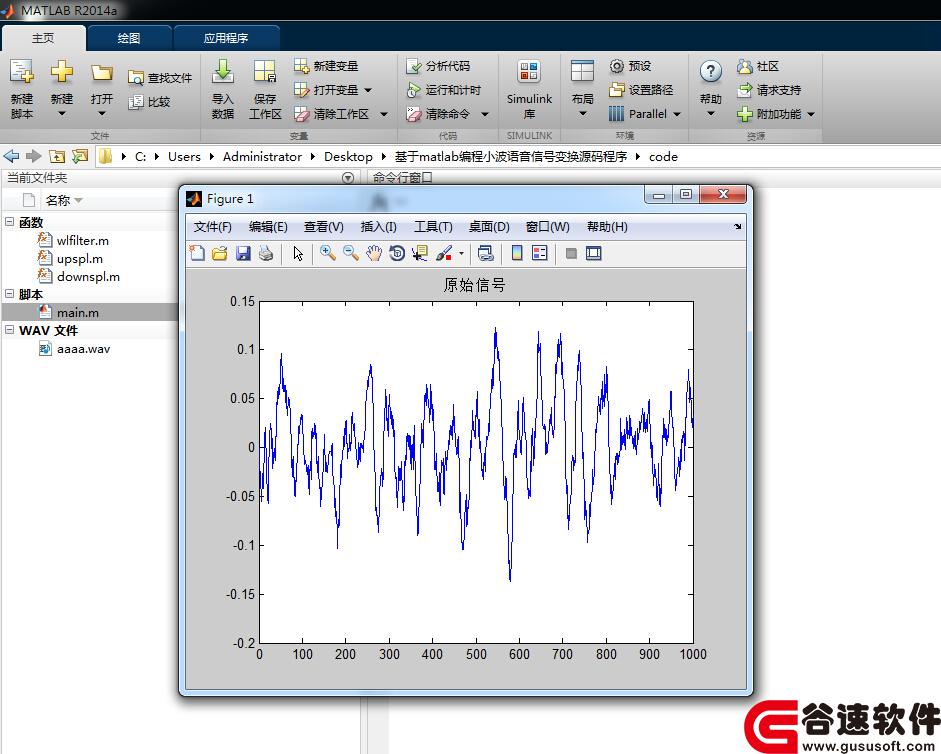Screen dimensions: 941x754
Task: Click Set Path (设置路径)
Action: point(641,90)
